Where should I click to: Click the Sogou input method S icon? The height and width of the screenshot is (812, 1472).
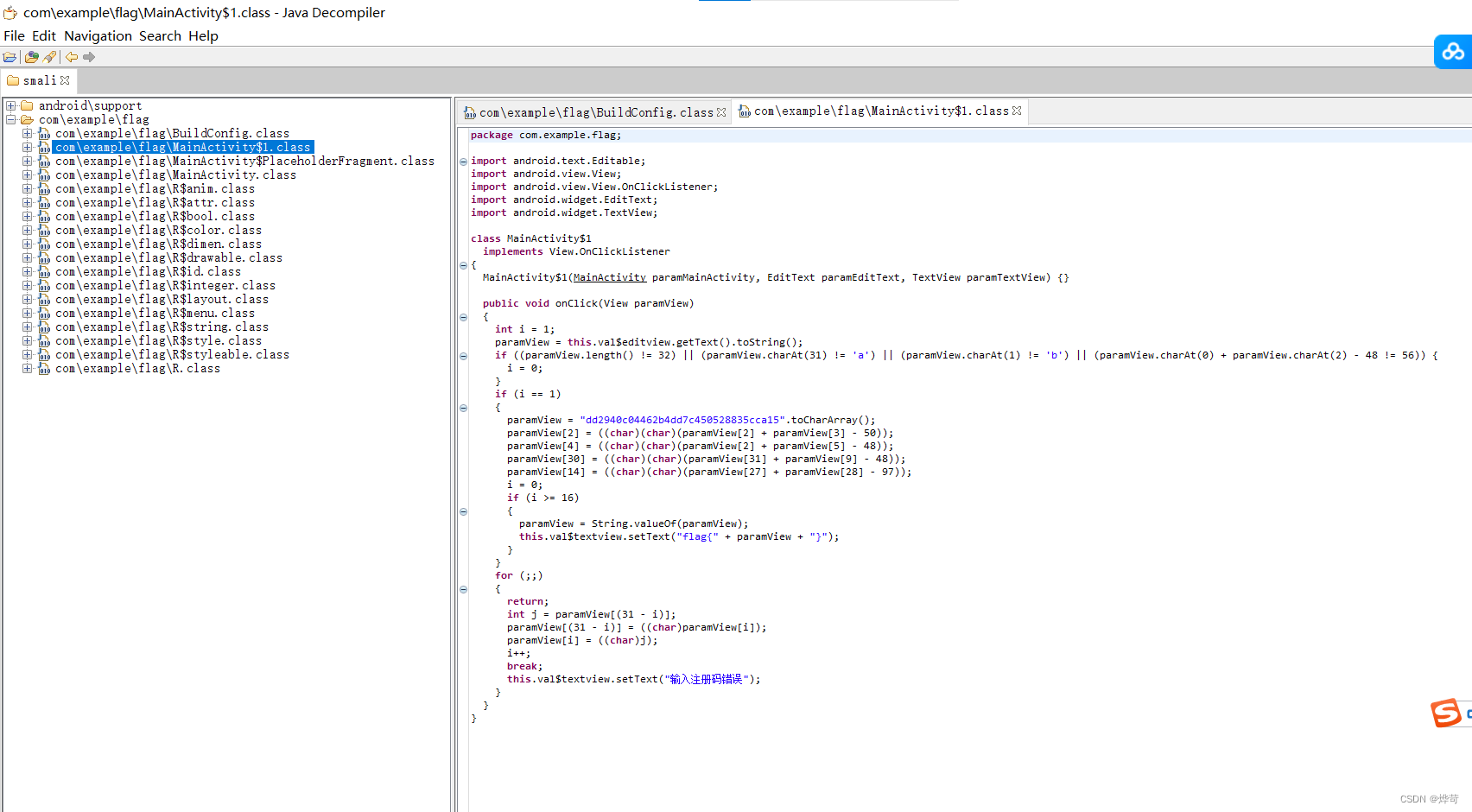tap(1446, 713)
